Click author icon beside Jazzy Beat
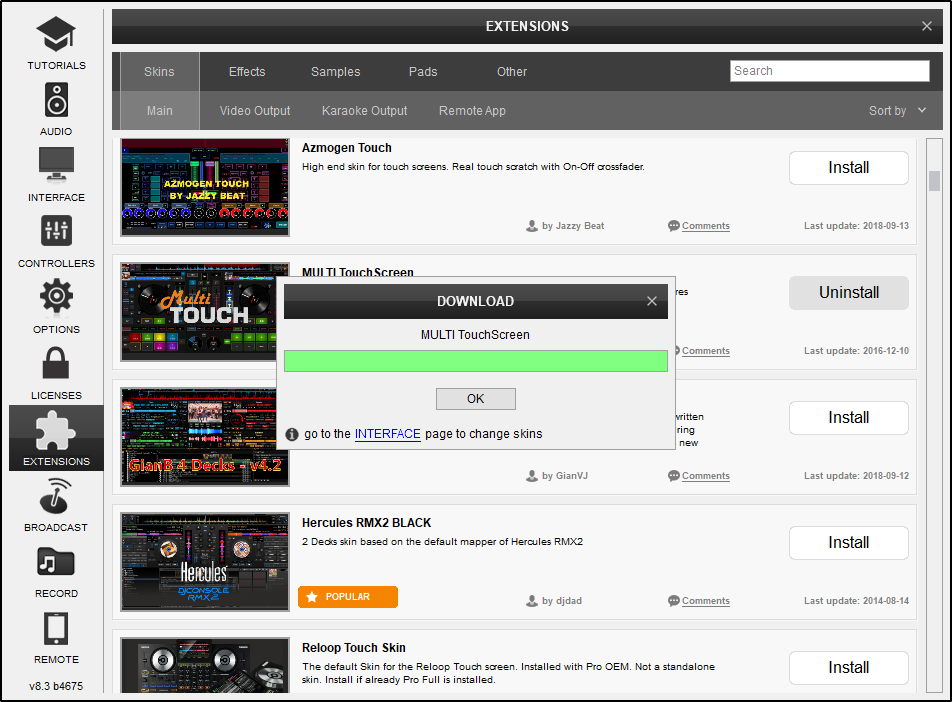 pyautogui.click(x=532, y=226)
